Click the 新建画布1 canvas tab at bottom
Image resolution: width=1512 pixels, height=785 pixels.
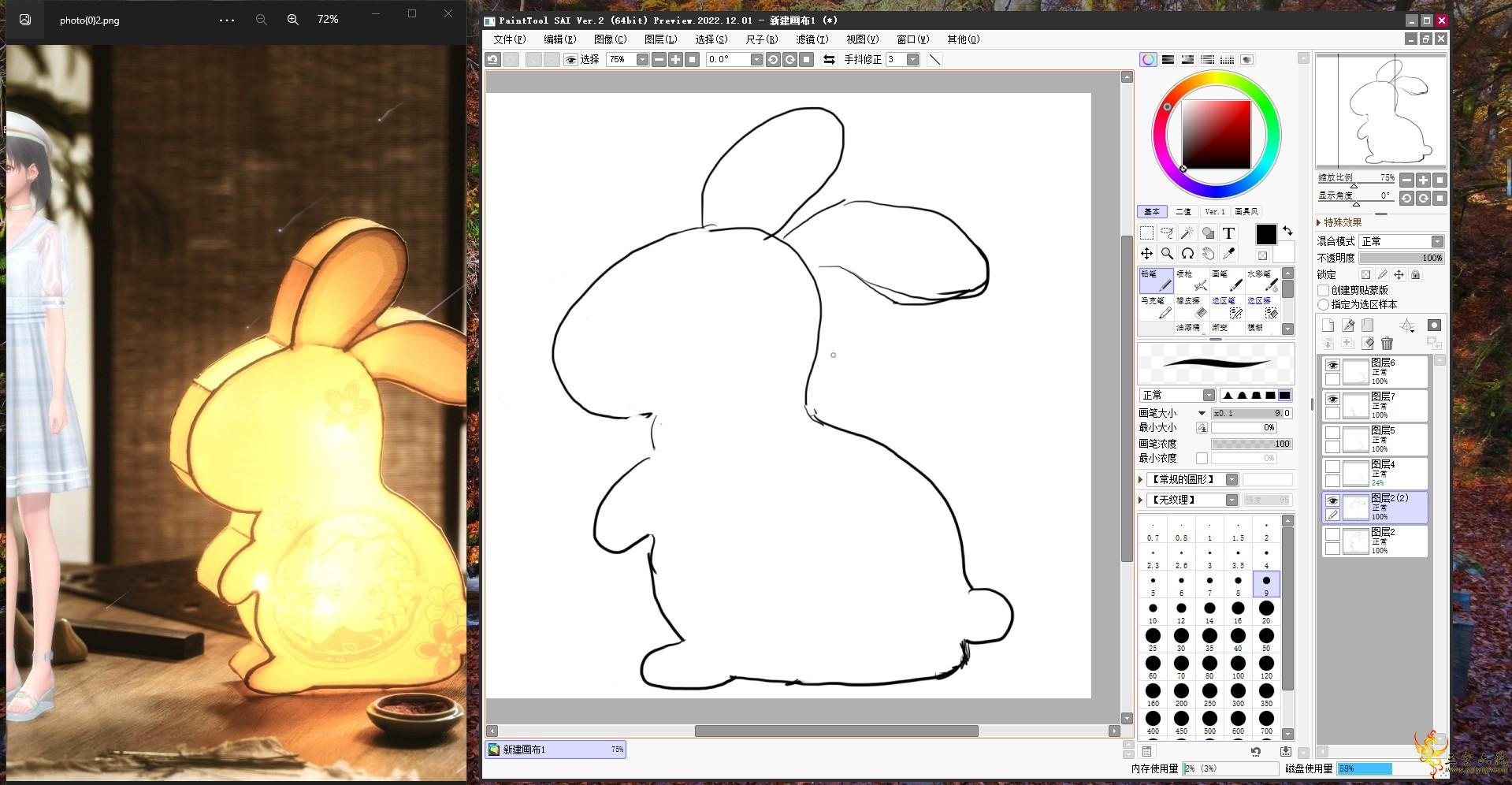[x=555, y=750]
